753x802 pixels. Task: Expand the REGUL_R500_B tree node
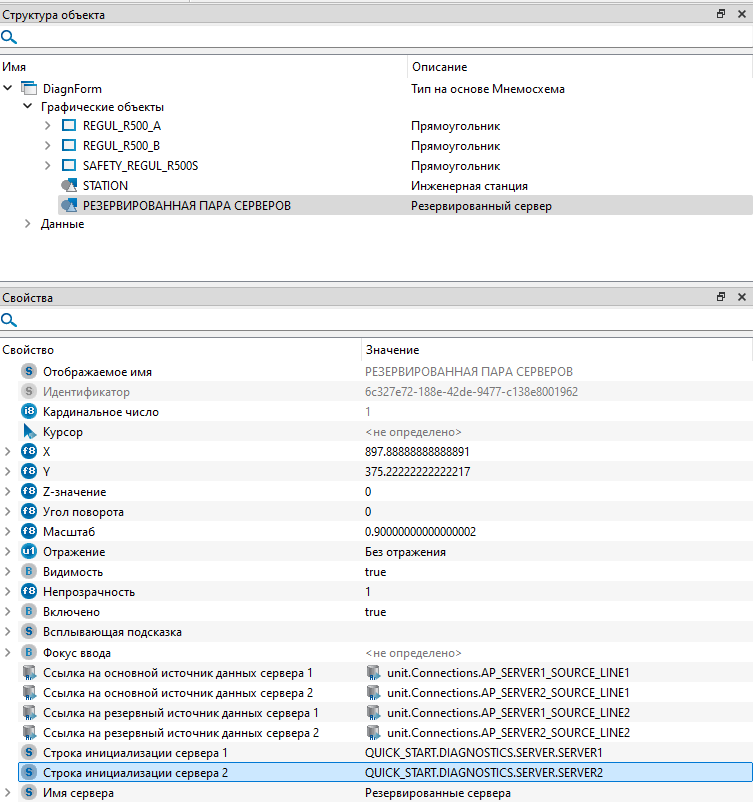(x=48, y=146)
